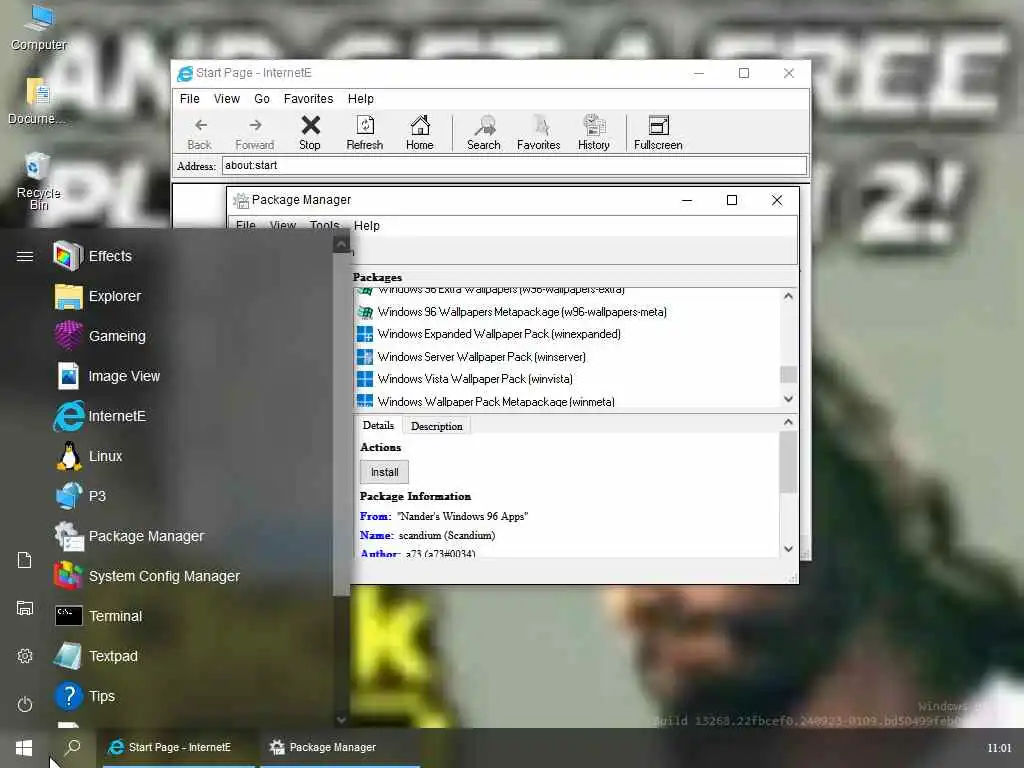Click the file explorer icon in start sidebar

(x=25, y=608)
